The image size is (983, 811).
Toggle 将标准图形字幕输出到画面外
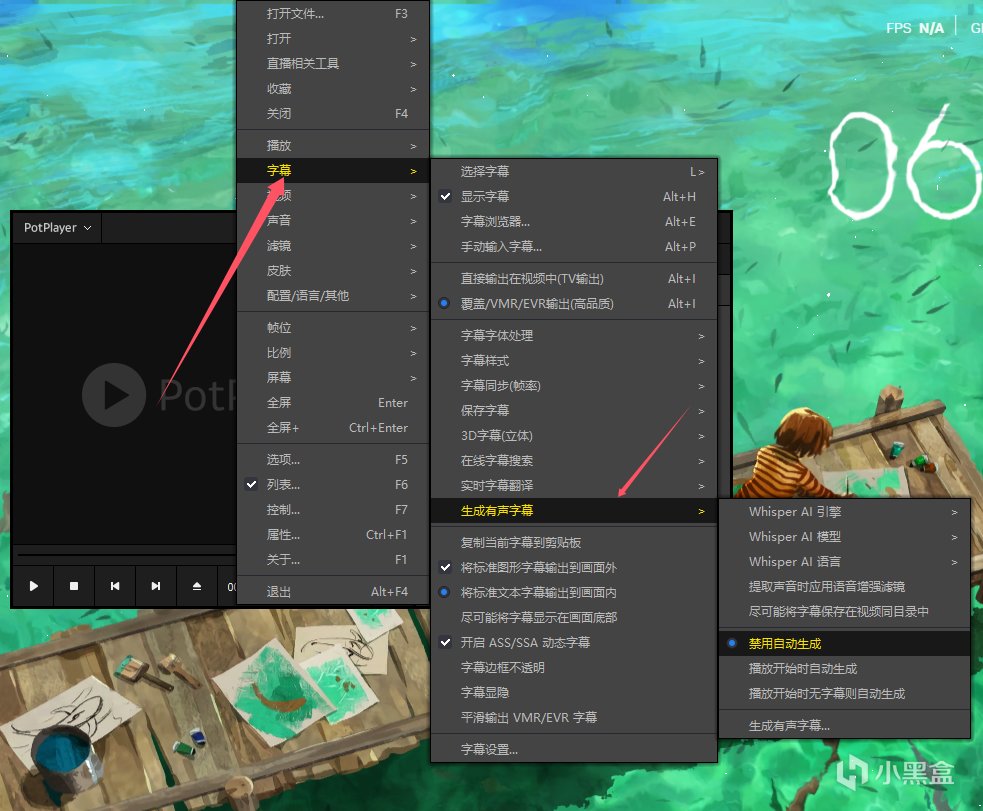(x=574, y=567)
